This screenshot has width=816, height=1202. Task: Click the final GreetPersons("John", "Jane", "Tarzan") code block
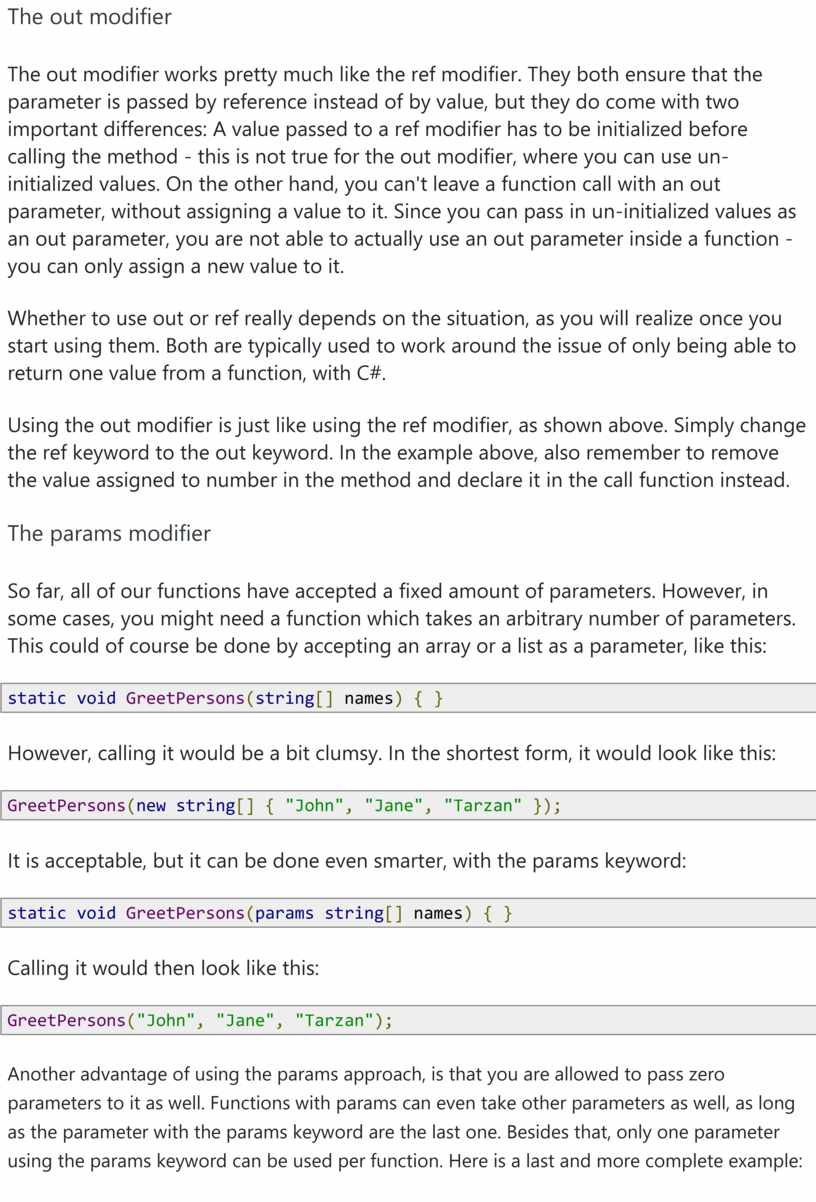click(x=400, y=1021)
